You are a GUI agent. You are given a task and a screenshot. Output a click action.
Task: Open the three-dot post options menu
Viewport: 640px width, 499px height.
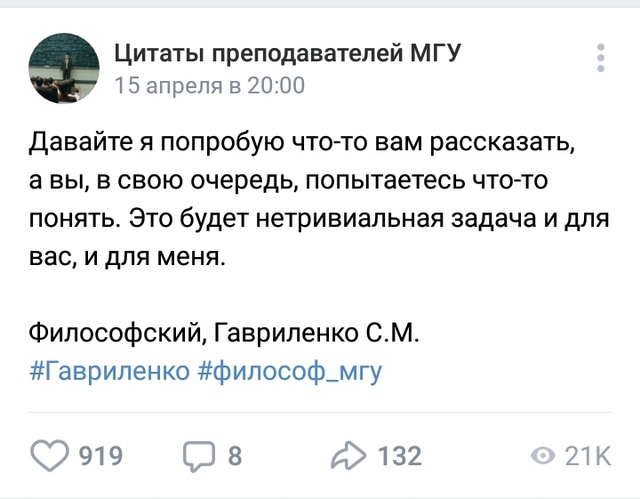(599, 63)
